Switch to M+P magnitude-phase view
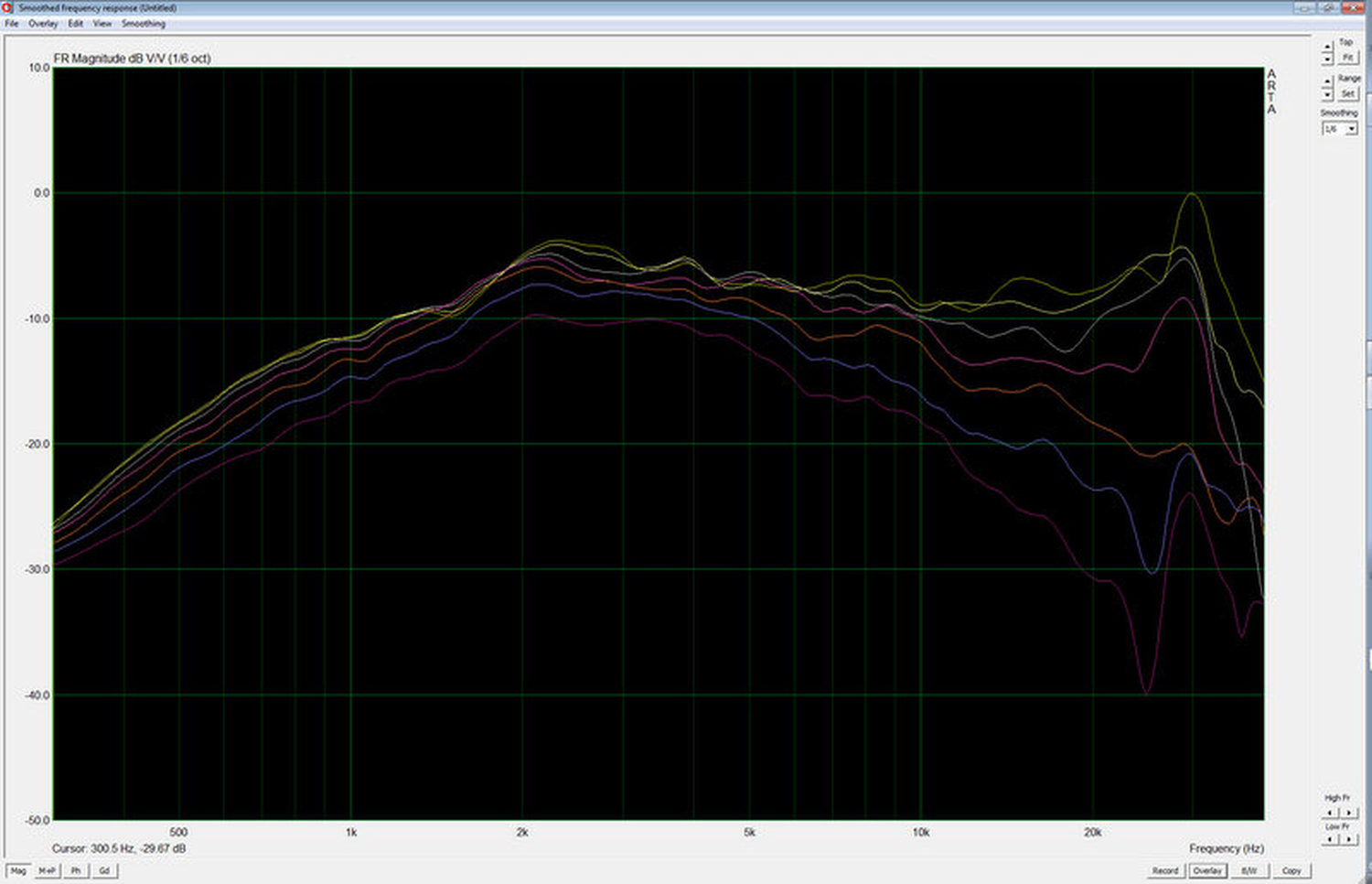Screen dimensions: 1372x884 tap(47, 870)
